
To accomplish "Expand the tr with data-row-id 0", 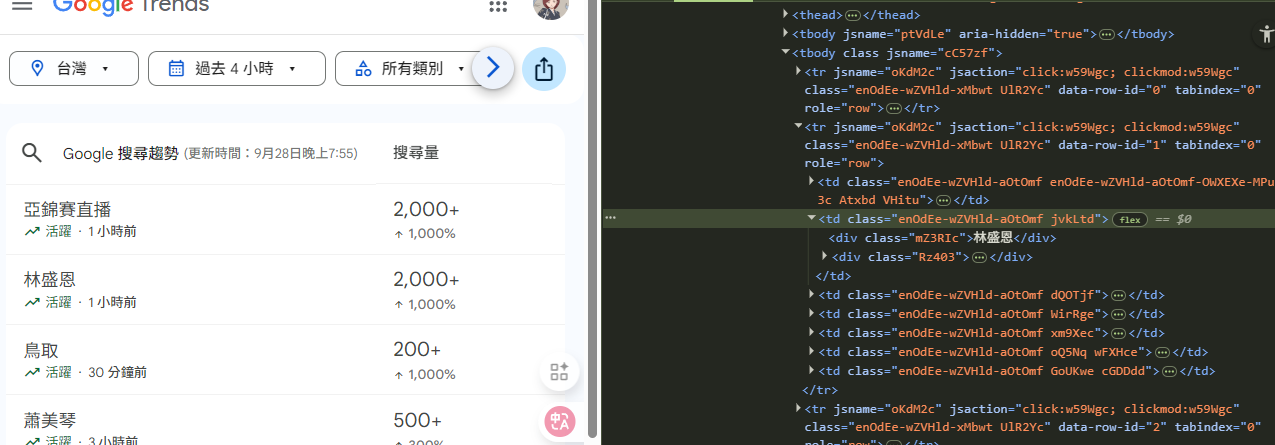I will click(798, 71).
